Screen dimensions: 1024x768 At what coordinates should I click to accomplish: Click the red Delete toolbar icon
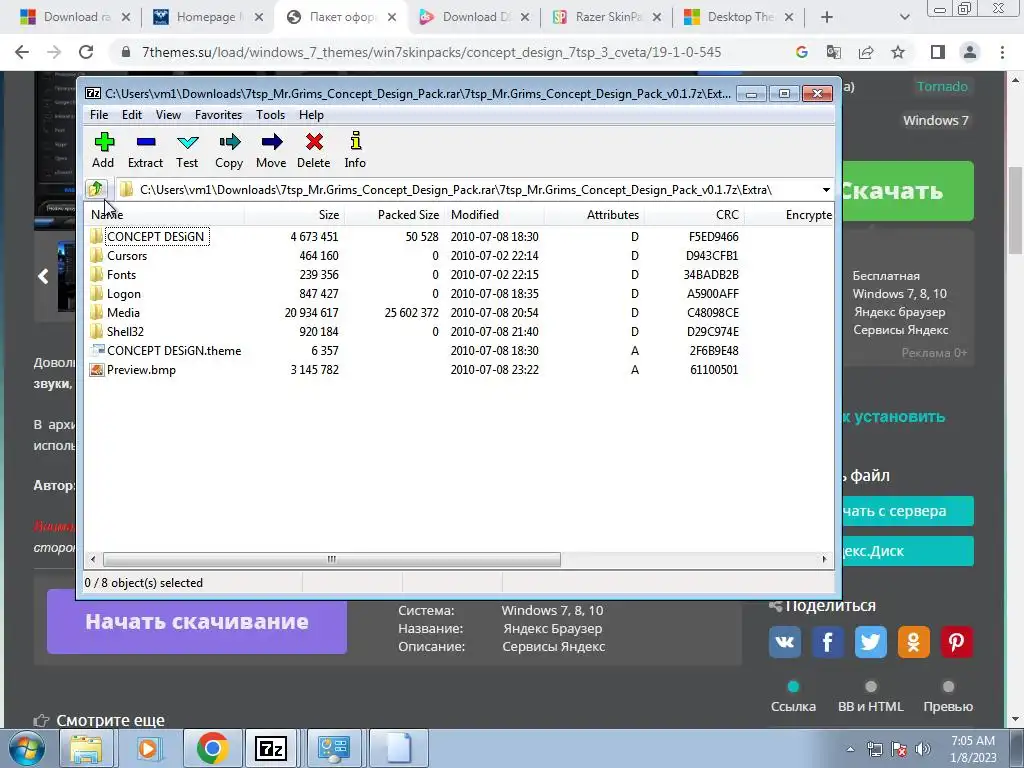pos(314,142)
